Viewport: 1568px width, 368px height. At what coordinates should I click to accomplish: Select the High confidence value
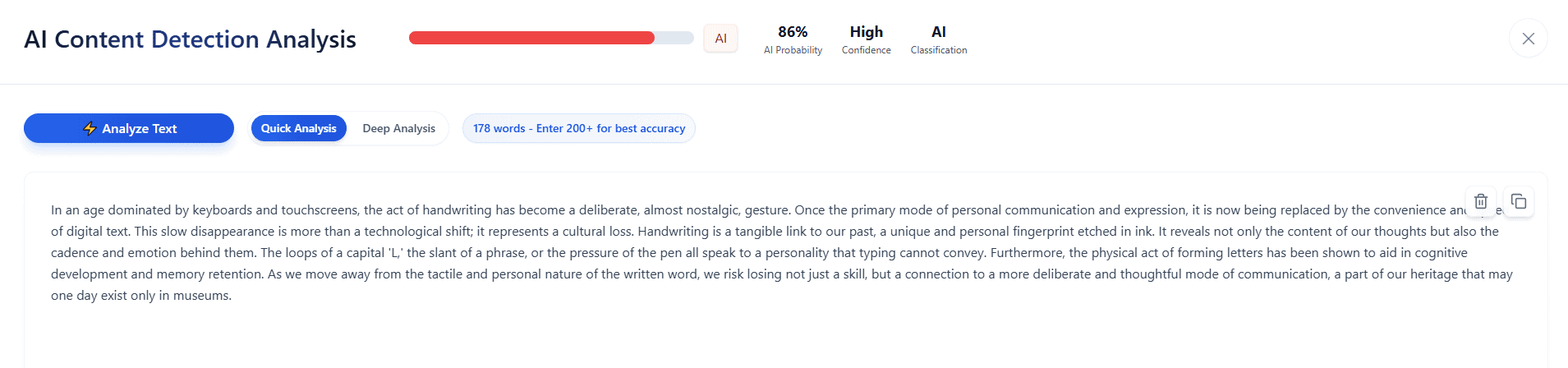pos(866,32)
